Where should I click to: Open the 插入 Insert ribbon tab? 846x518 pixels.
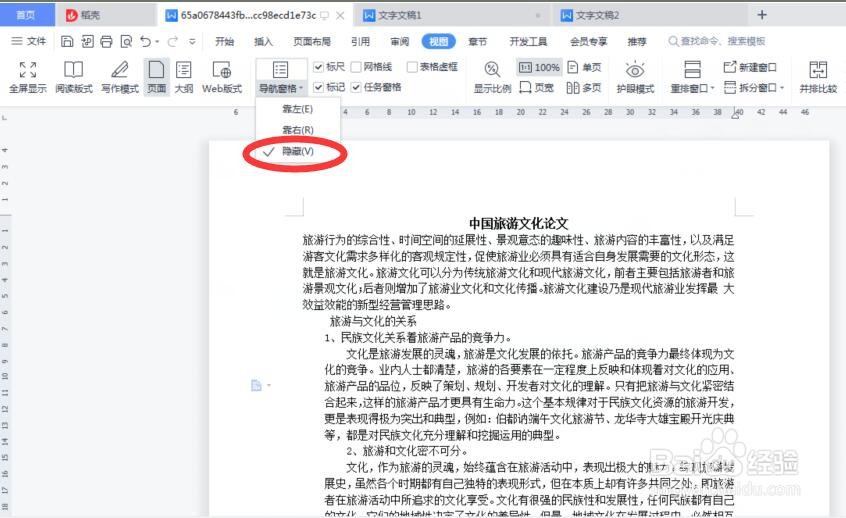click(263, 42)
